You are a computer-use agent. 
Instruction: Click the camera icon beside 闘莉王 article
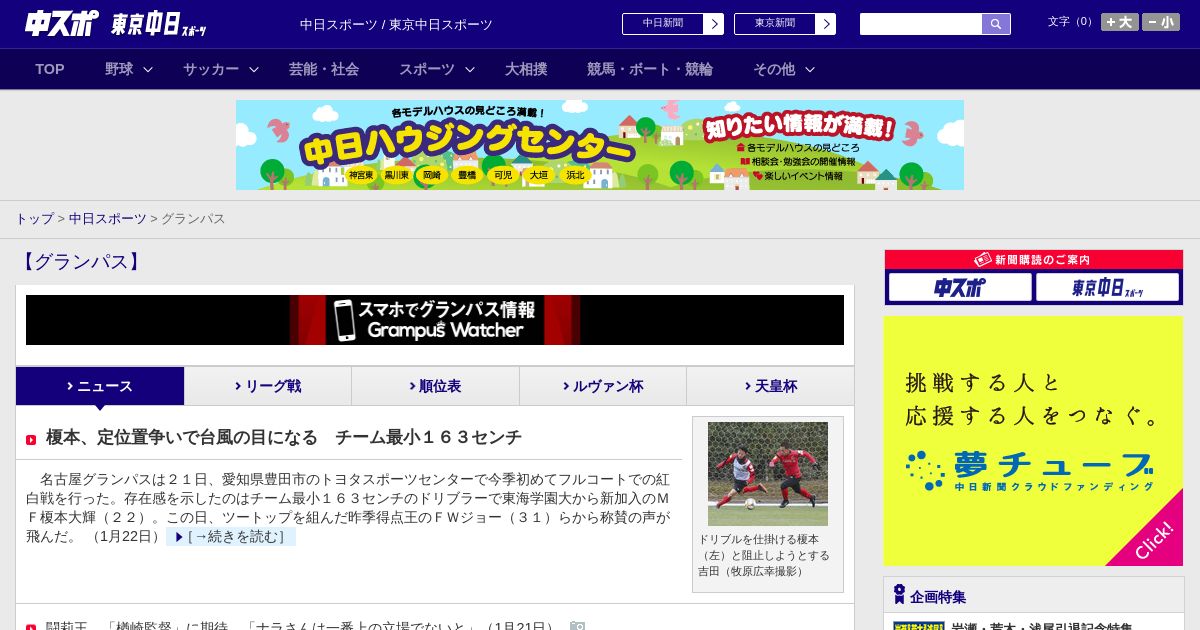(x=577, y=626)
